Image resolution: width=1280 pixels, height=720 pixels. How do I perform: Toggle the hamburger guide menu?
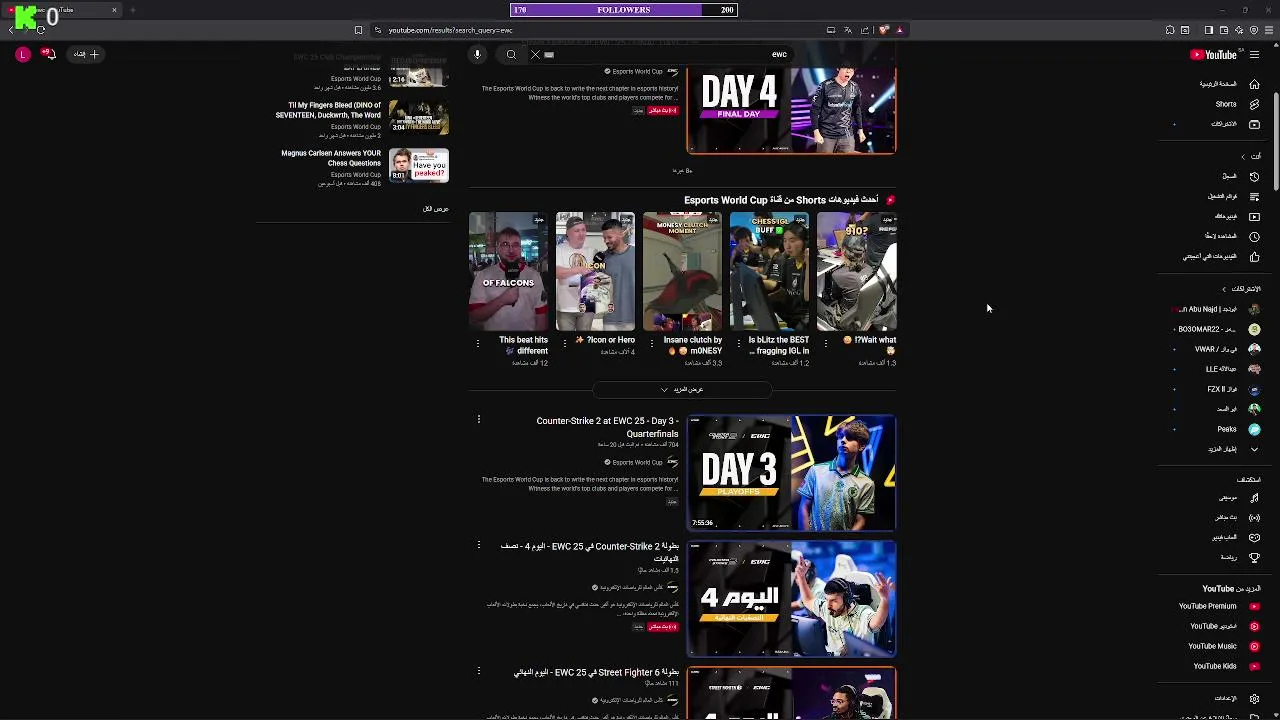pos(1255,55)
